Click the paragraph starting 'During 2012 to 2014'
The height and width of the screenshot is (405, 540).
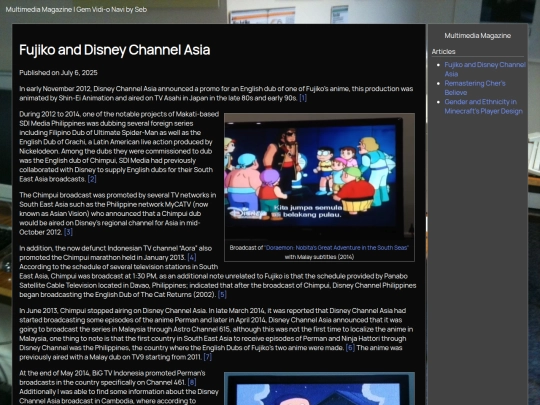(119, 146)
